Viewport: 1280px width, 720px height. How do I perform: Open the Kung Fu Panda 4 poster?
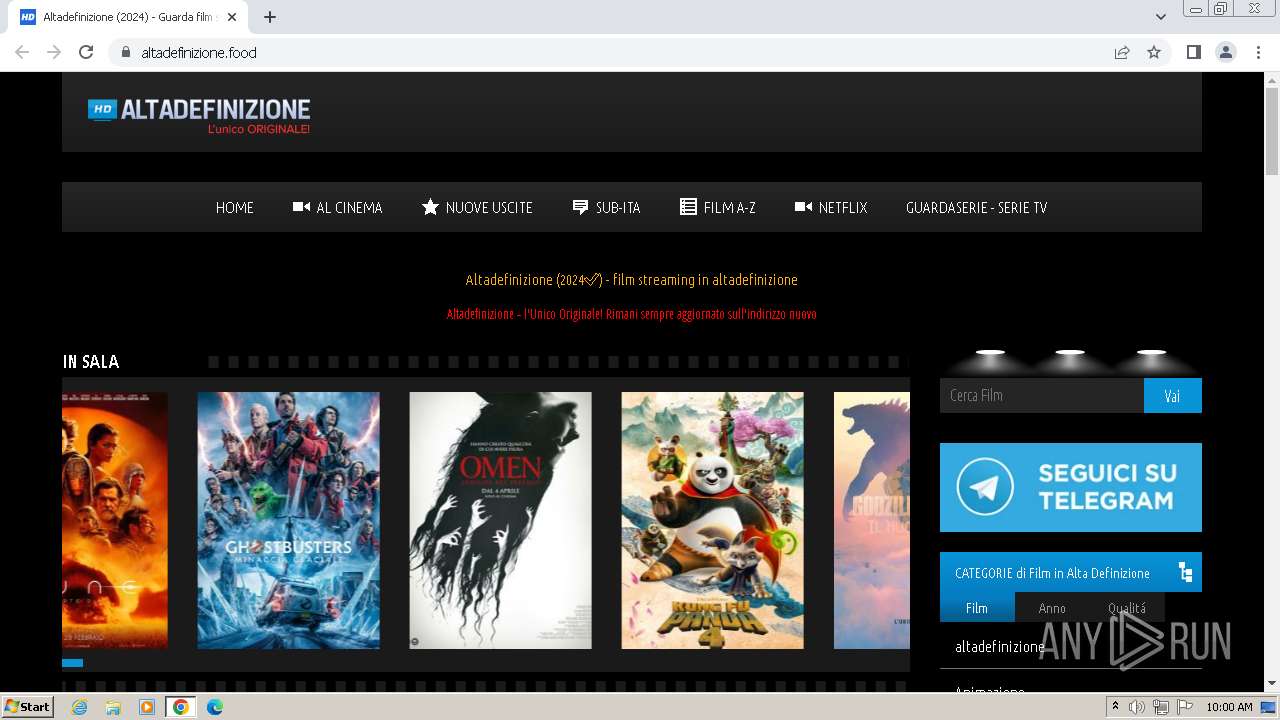click(x=712, y=520)
